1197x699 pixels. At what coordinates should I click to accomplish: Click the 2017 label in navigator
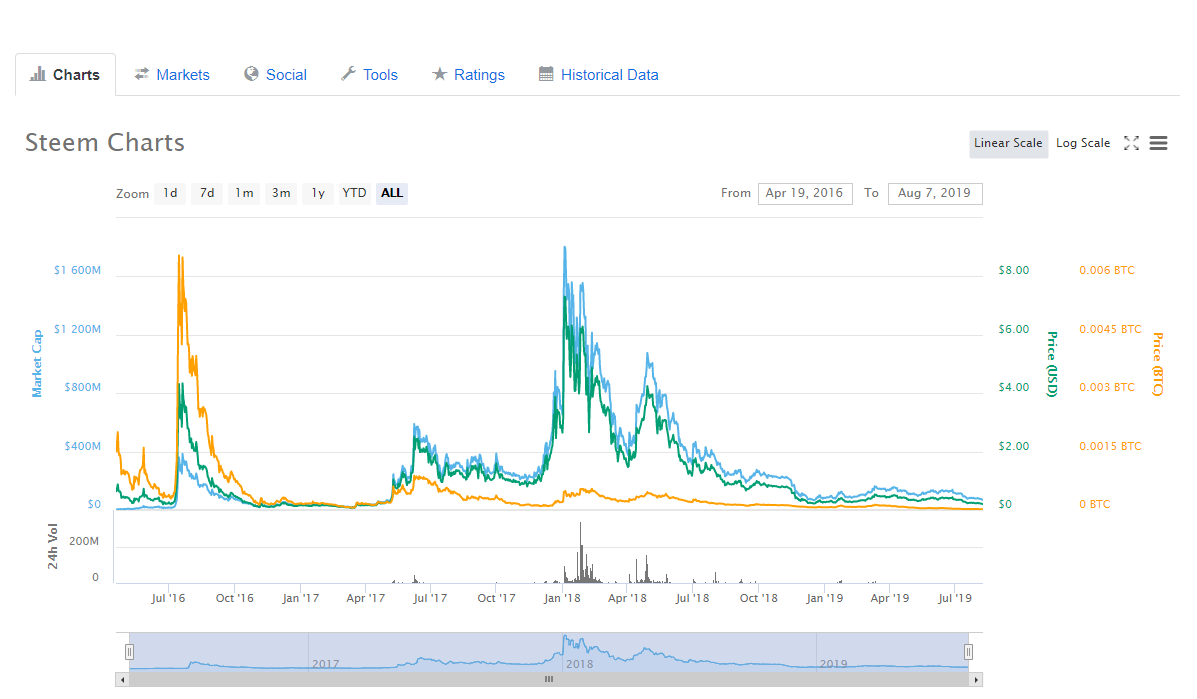(x=325, y=664)
